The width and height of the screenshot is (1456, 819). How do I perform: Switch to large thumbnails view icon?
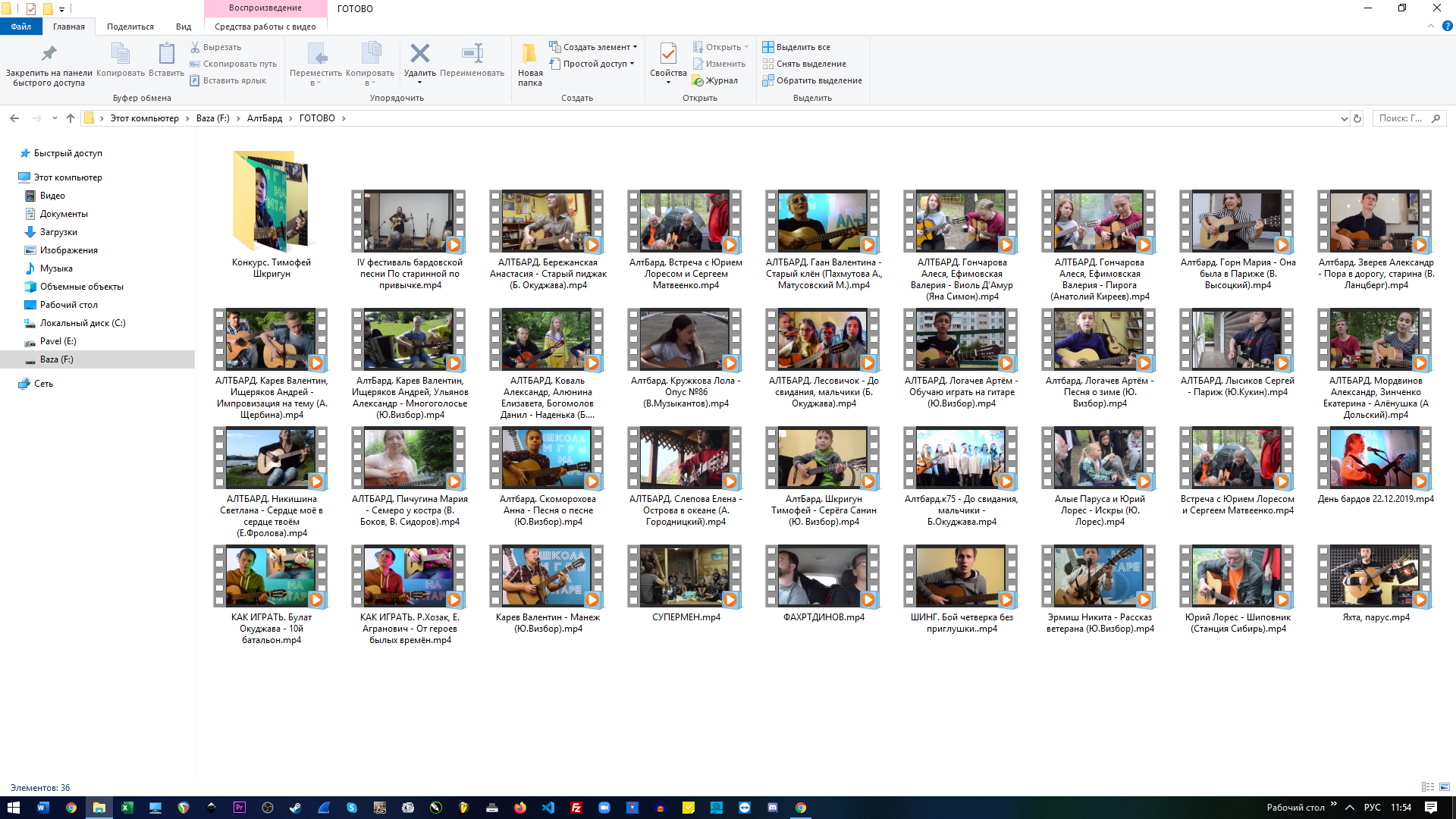(x=1445, y=787)
